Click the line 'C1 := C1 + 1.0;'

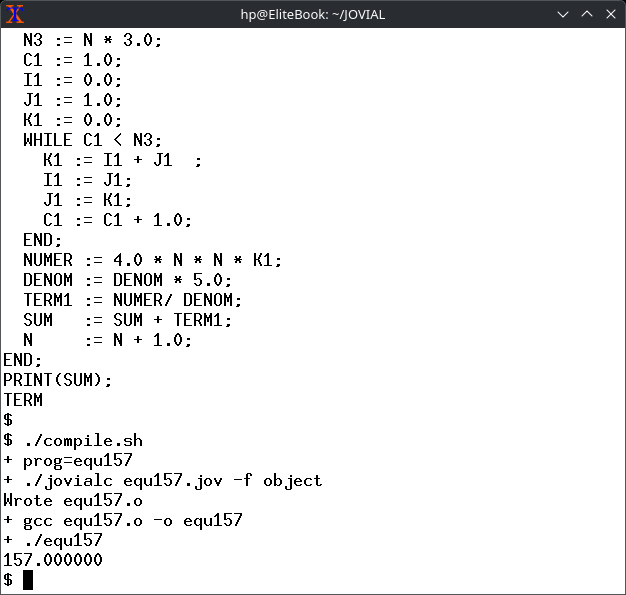(x=117, y=220)
